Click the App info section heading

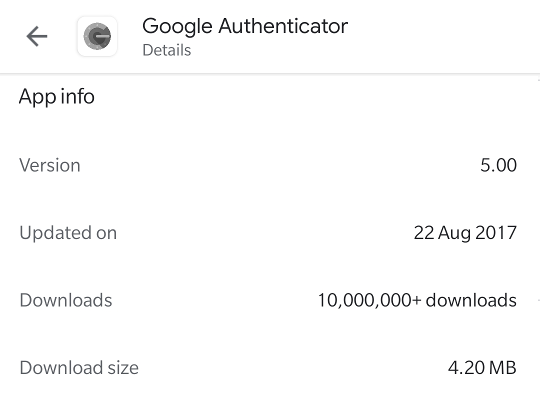tap(57, 97)
